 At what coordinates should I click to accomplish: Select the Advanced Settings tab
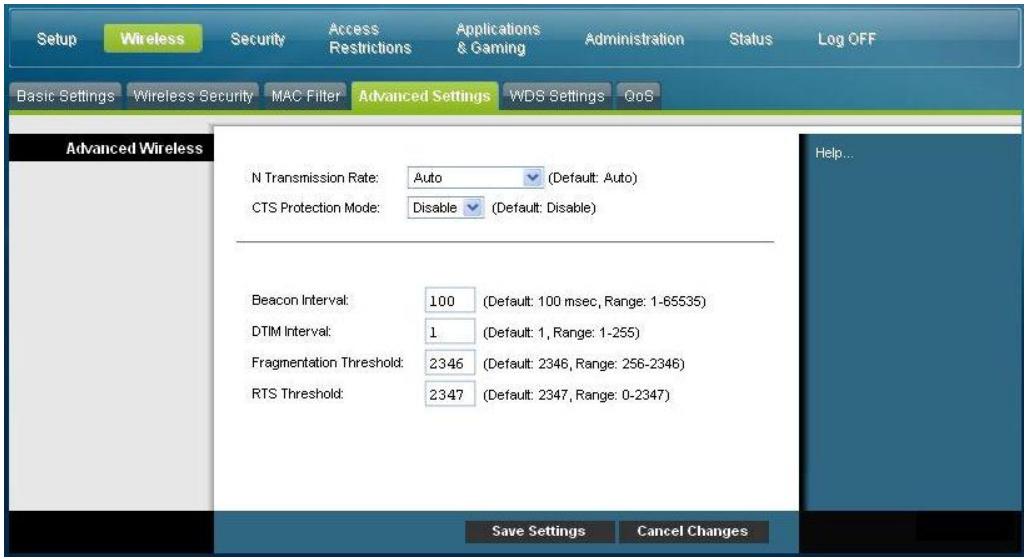[x=424, y=96]
